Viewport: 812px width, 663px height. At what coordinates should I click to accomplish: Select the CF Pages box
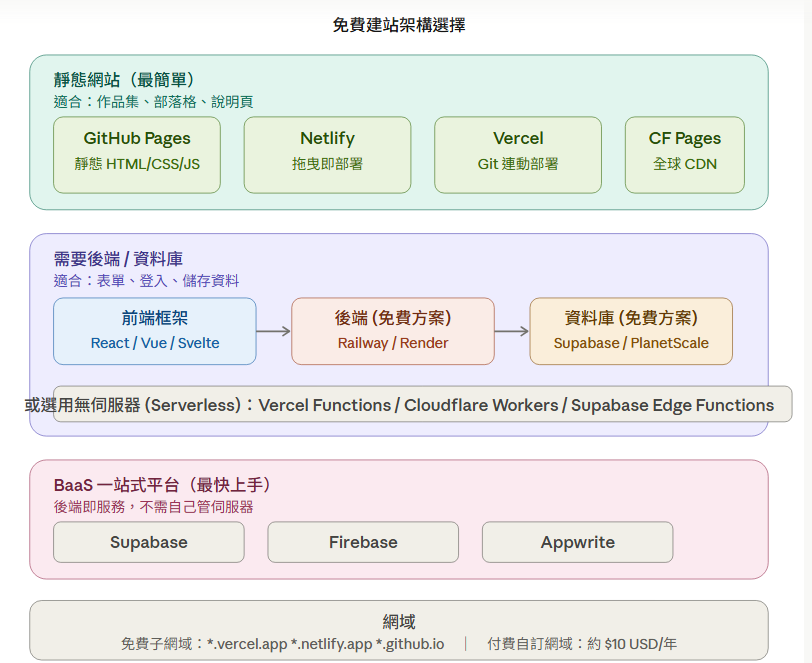click(685, 155)
